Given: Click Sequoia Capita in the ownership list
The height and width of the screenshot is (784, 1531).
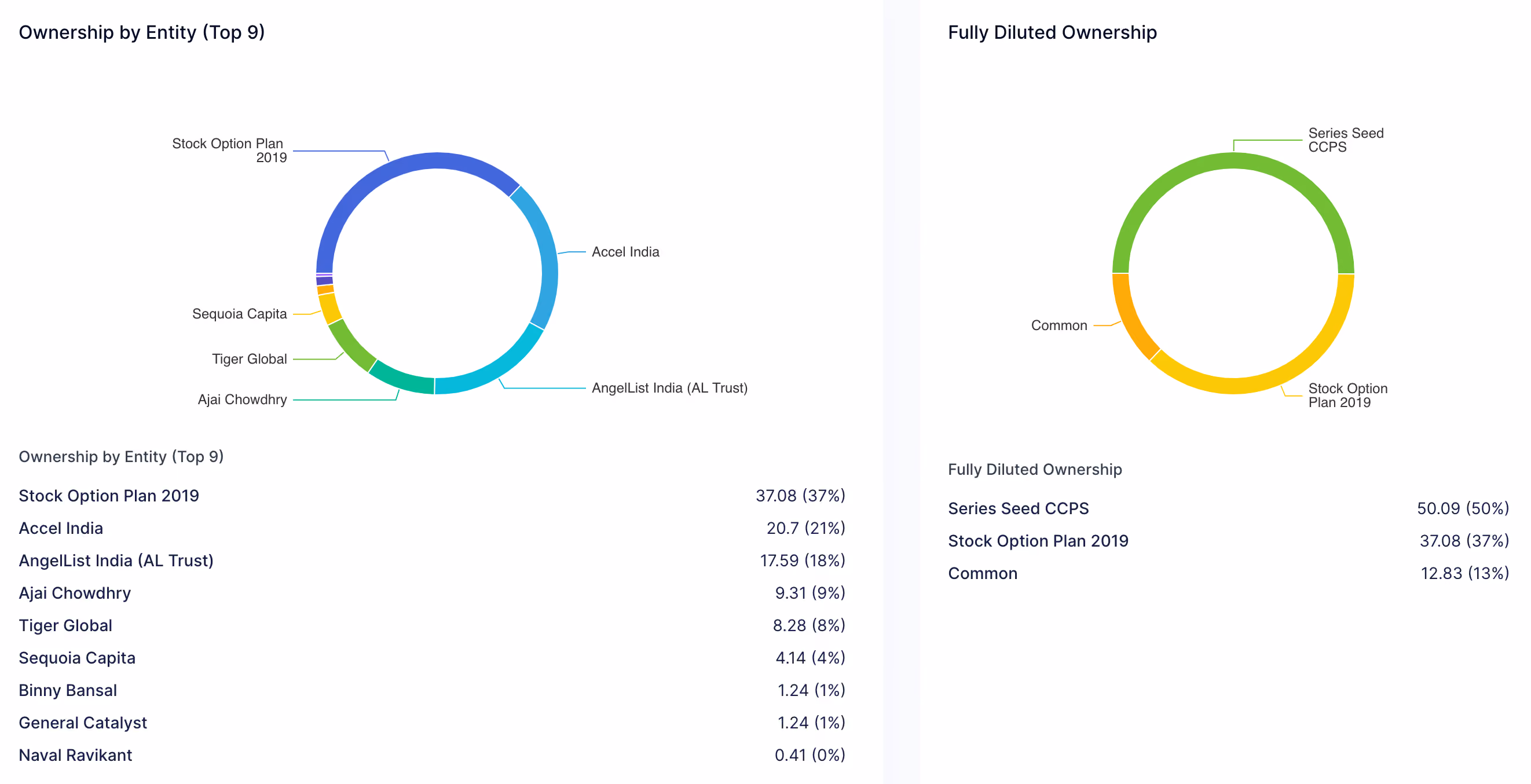Looking at the screenshot, I should [x=76, y=658].
